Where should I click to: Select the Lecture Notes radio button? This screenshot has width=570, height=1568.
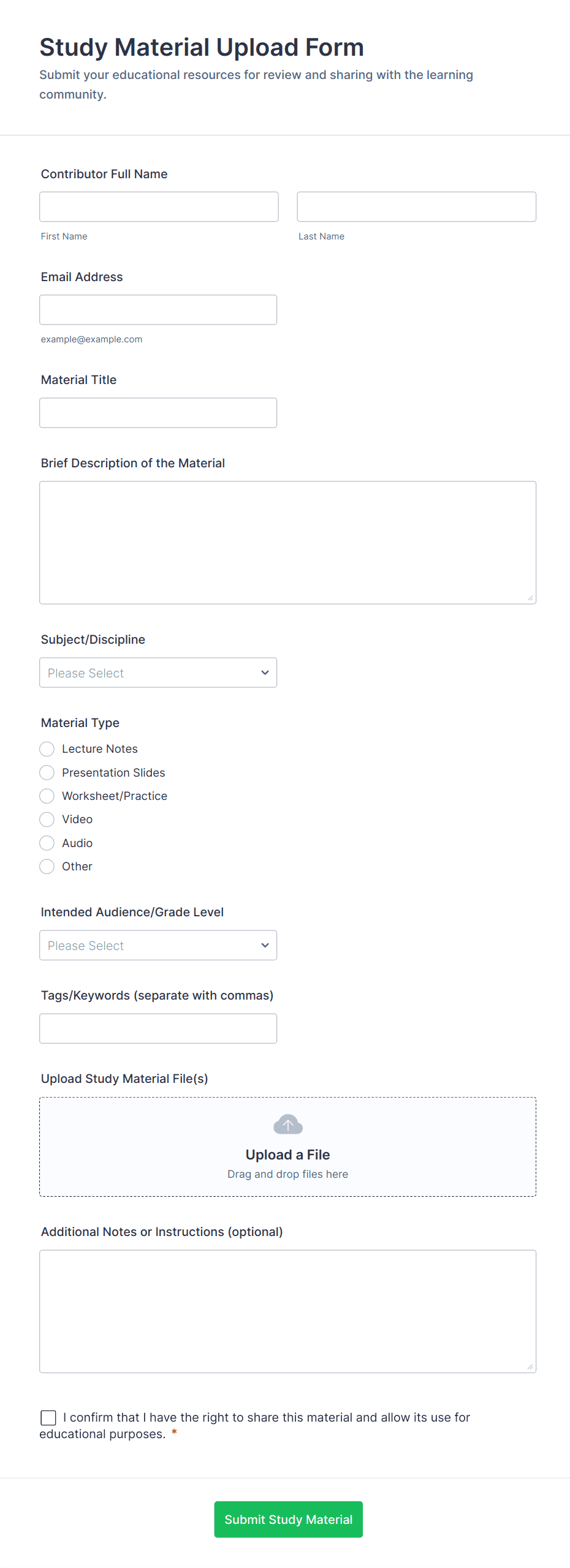pyautogui.click(x=47, y=749)
